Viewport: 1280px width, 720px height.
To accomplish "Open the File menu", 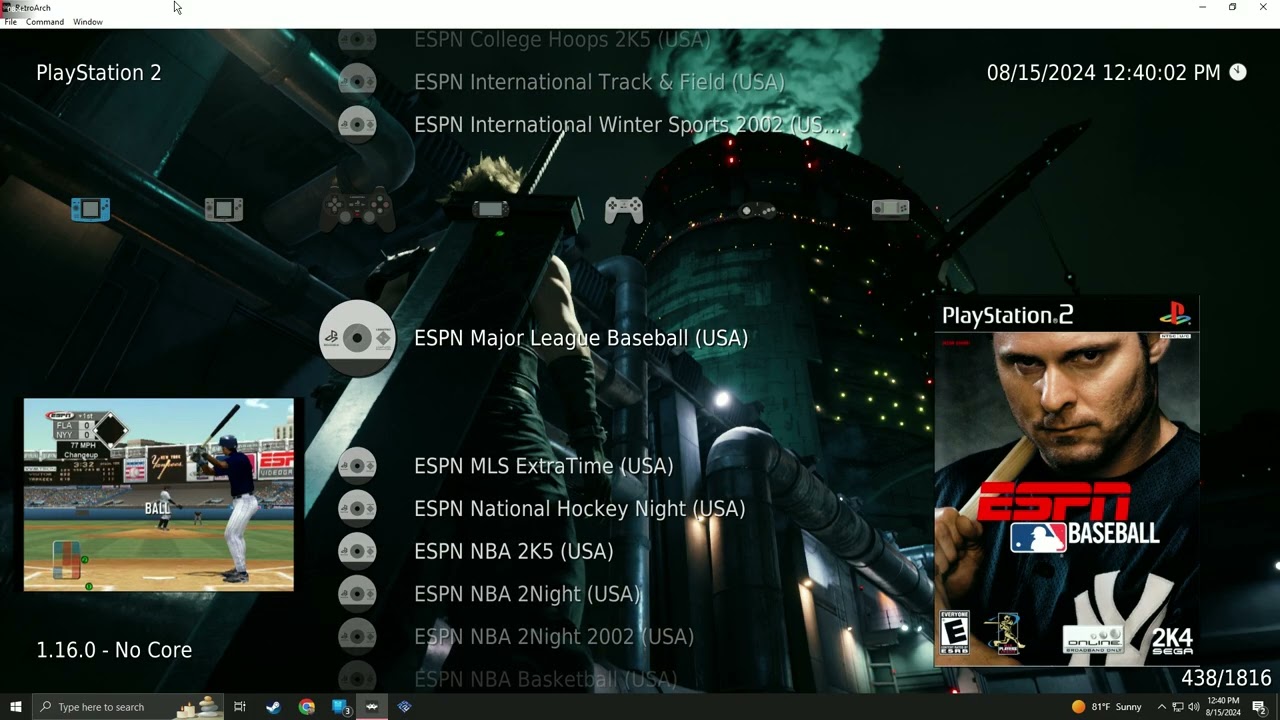I will (10, 22).
